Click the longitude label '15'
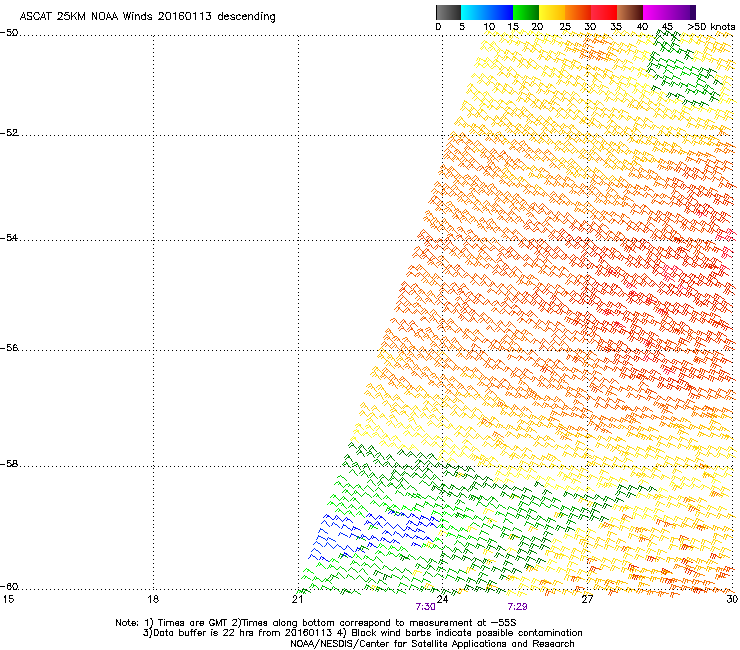This screenshot has width=740, height=650. point(8,599)
